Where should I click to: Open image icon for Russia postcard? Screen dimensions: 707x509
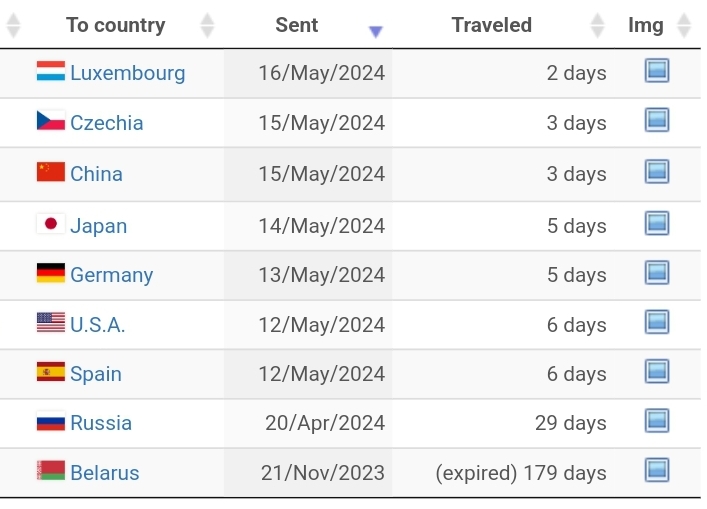tap(656, 421)
